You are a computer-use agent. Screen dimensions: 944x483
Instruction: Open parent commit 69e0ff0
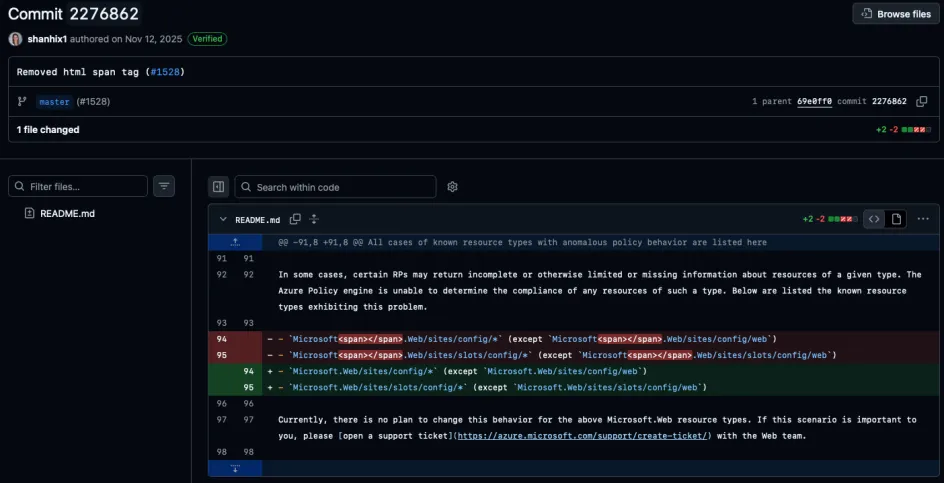click(x=815, y=101)
